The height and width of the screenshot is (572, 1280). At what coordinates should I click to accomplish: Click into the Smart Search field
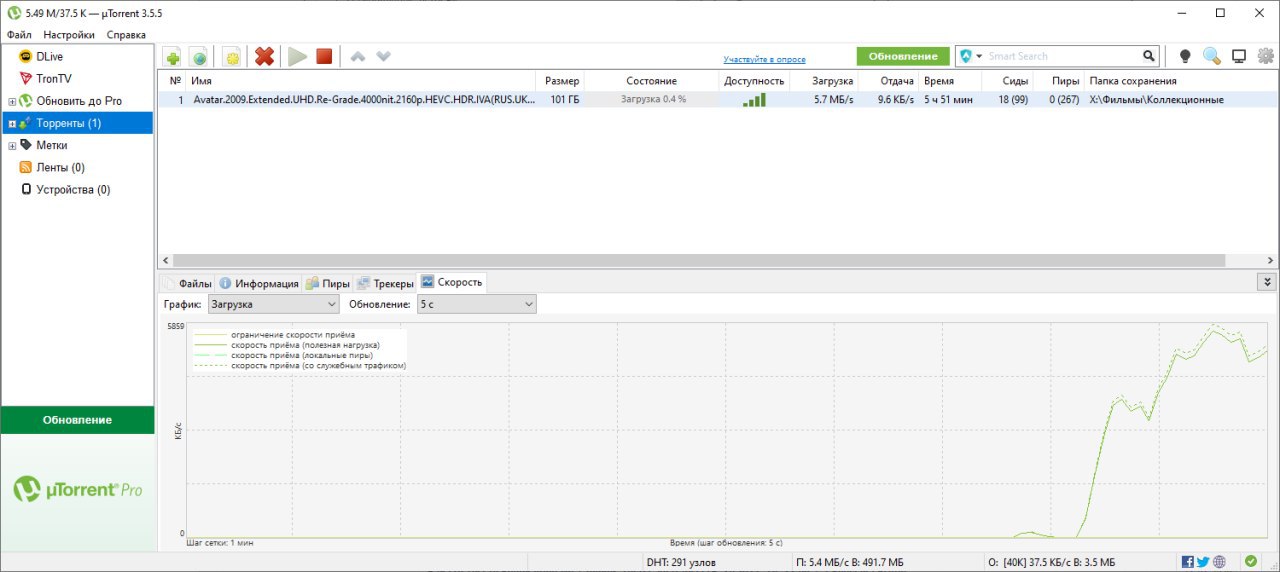click(1062, 56)
